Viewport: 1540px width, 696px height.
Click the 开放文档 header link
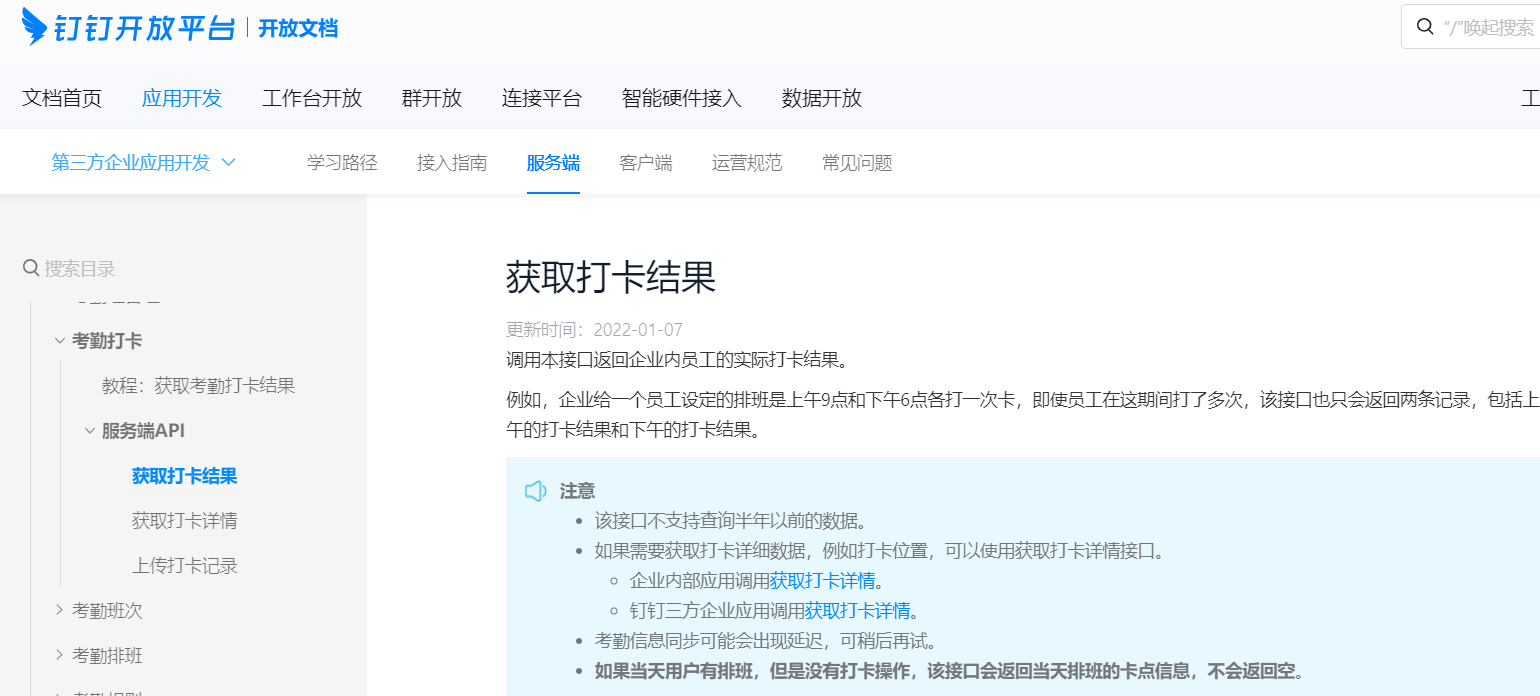[298, 28]
